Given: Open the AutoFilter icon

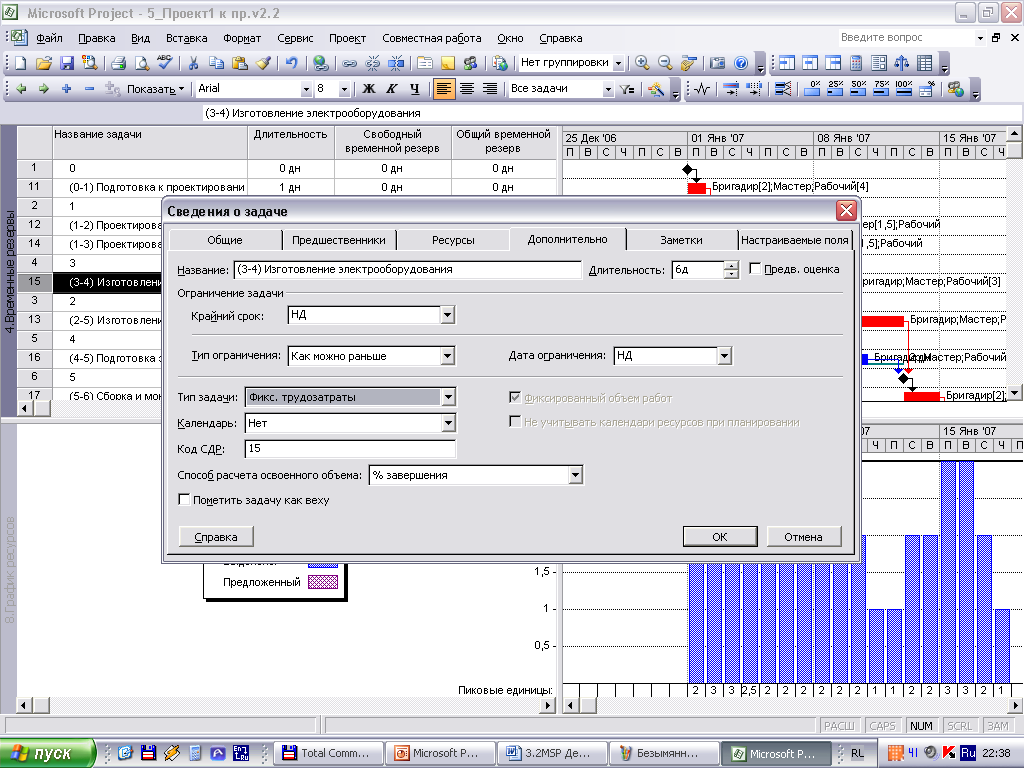Looking at the screenshot, I should [627, 88].
